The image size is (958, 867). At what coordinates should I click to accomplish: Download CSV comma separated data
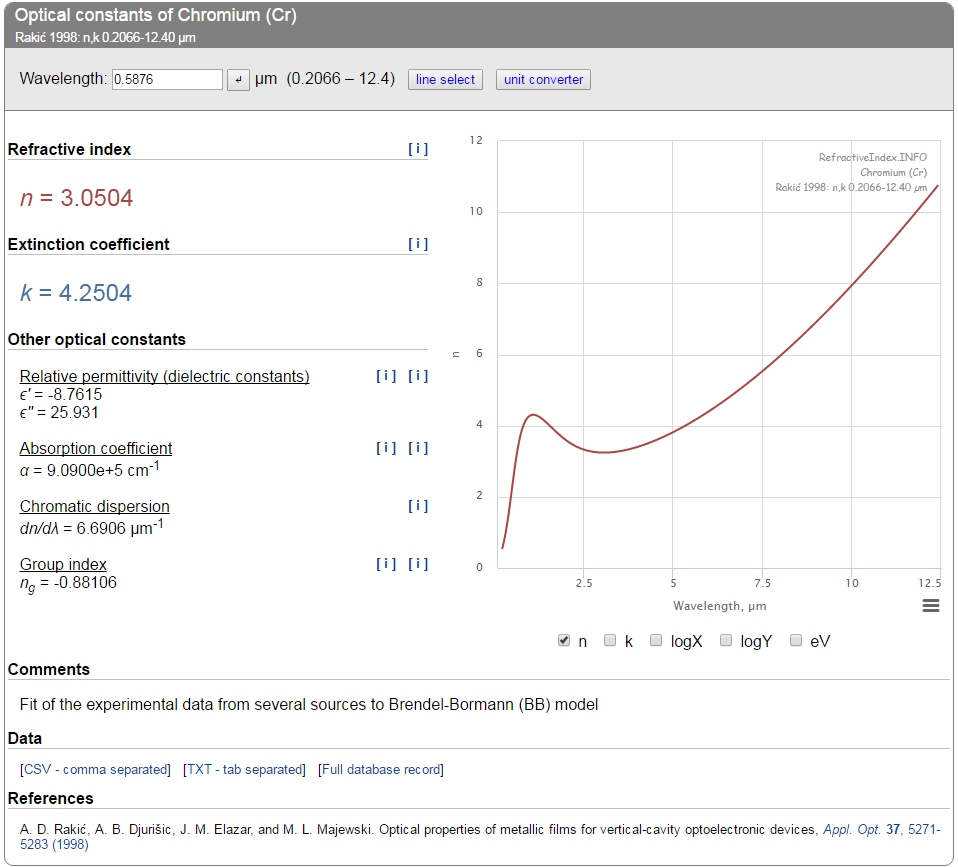[x=96, y=770]
